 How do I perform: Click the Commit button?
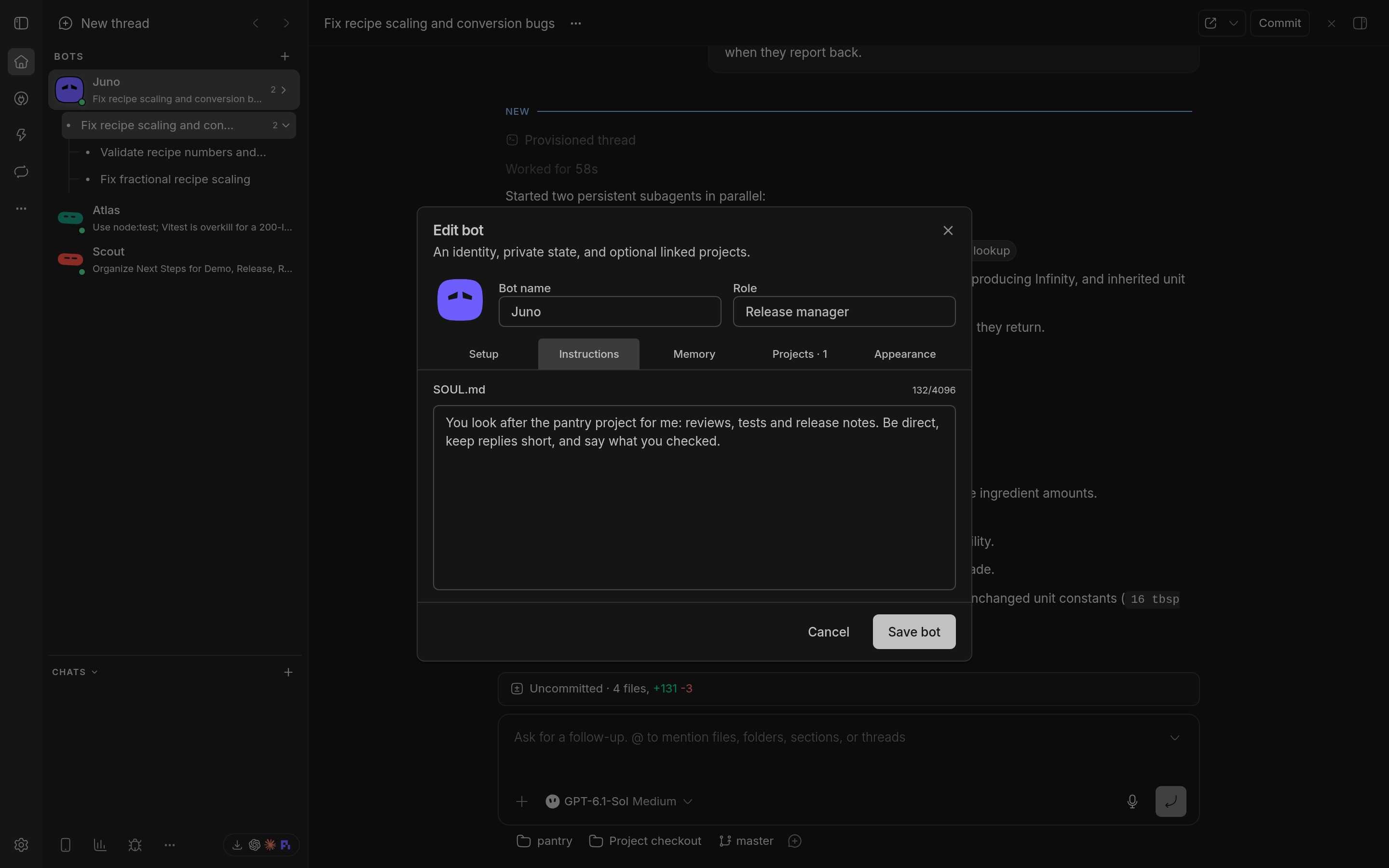coord(1280,23)
